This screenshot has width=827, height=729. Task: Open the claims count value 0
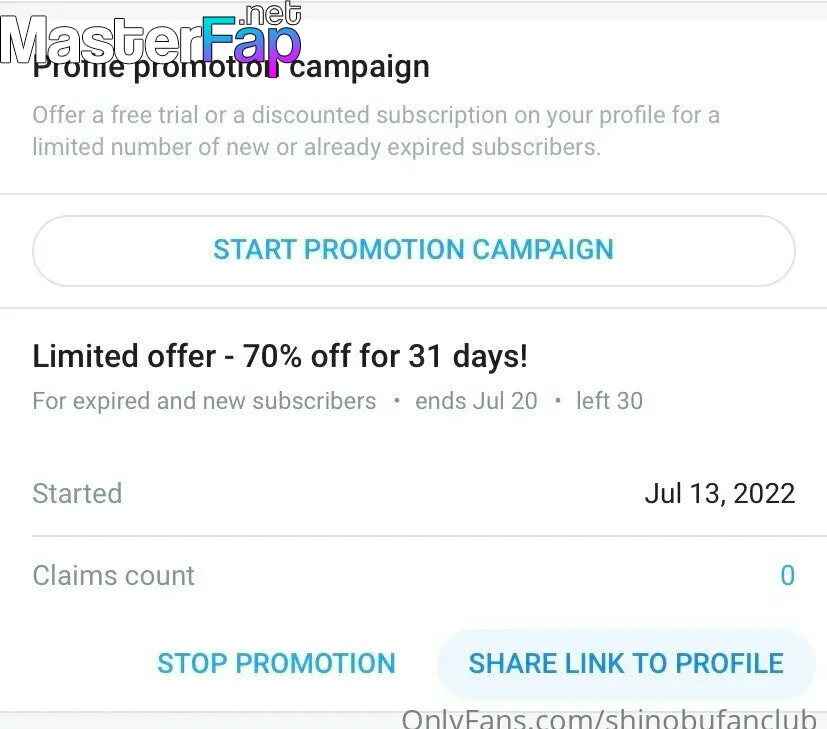(787, 575)
